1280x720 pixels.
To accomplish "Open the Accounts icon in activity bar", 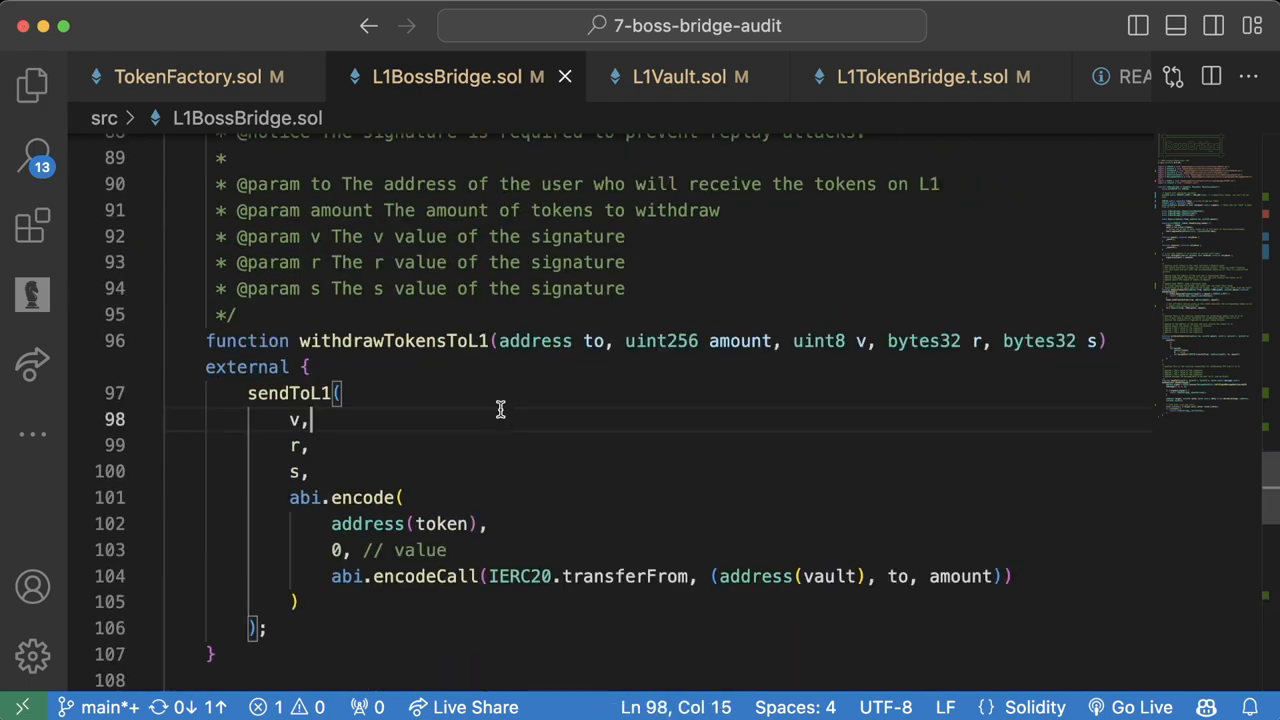I will 32,587.
